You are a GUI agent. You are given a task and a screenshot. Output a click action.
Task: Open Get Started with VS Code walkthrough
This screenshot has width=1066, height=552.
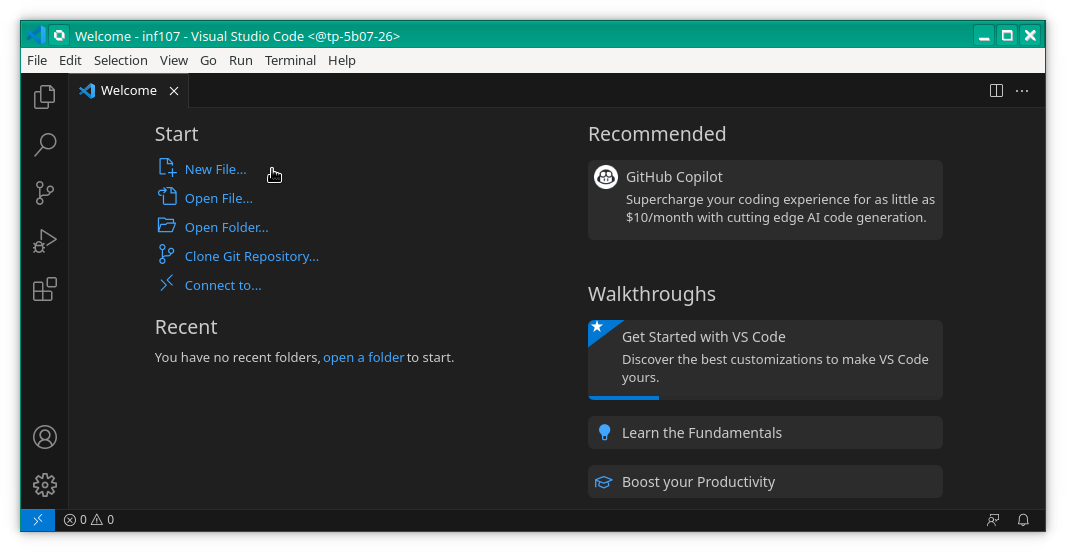(x=765, y=360)
